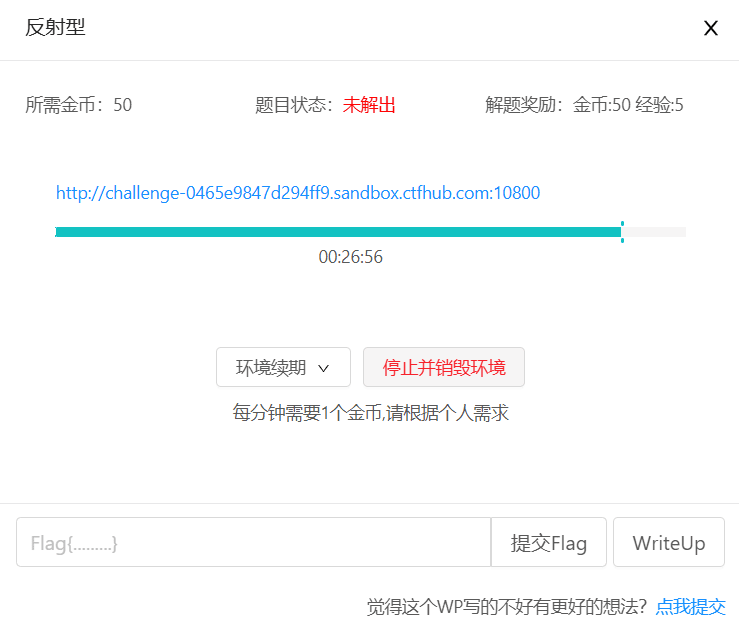Click the 题目状态 label

point(297,105)
